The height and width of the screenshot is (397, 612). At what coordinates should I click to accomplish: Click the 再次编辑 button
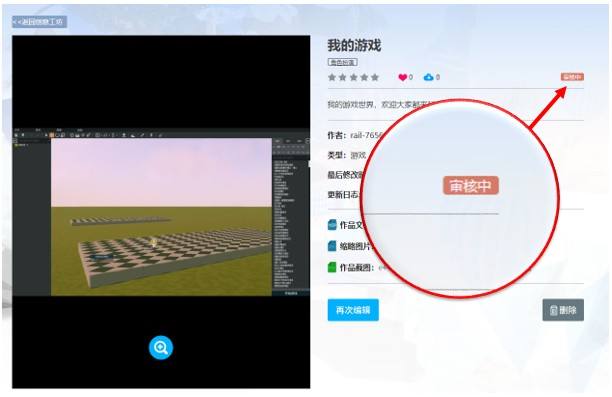[353, 310]
